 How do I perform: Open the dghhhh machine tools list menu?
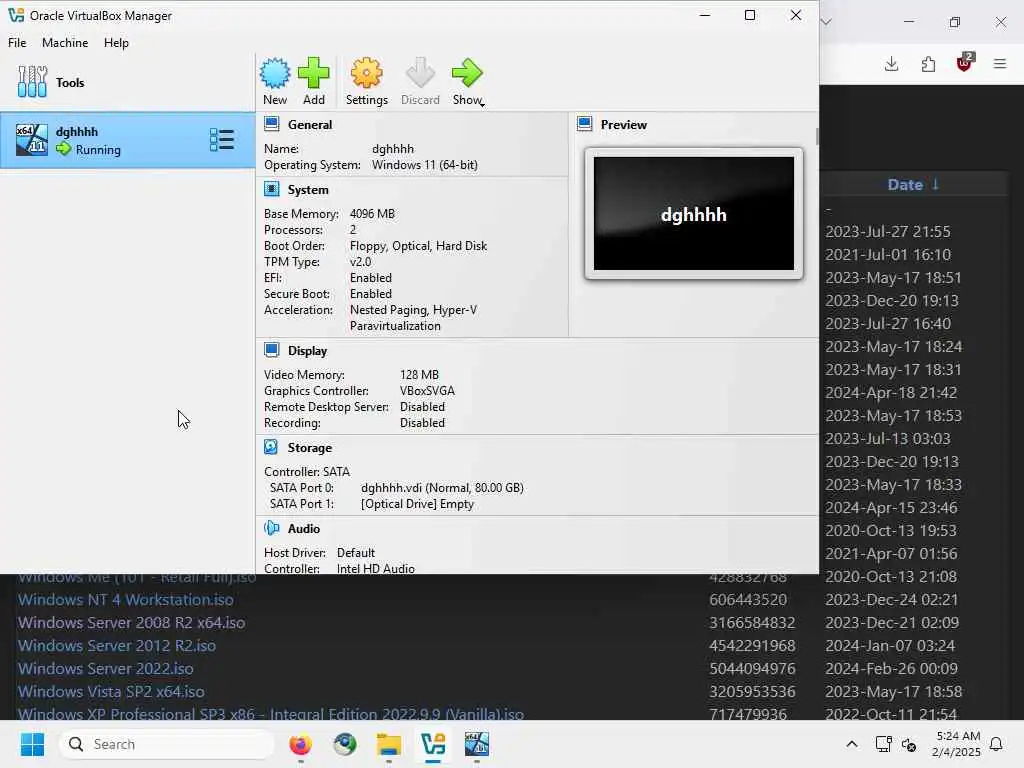click(x=222, y=140)
